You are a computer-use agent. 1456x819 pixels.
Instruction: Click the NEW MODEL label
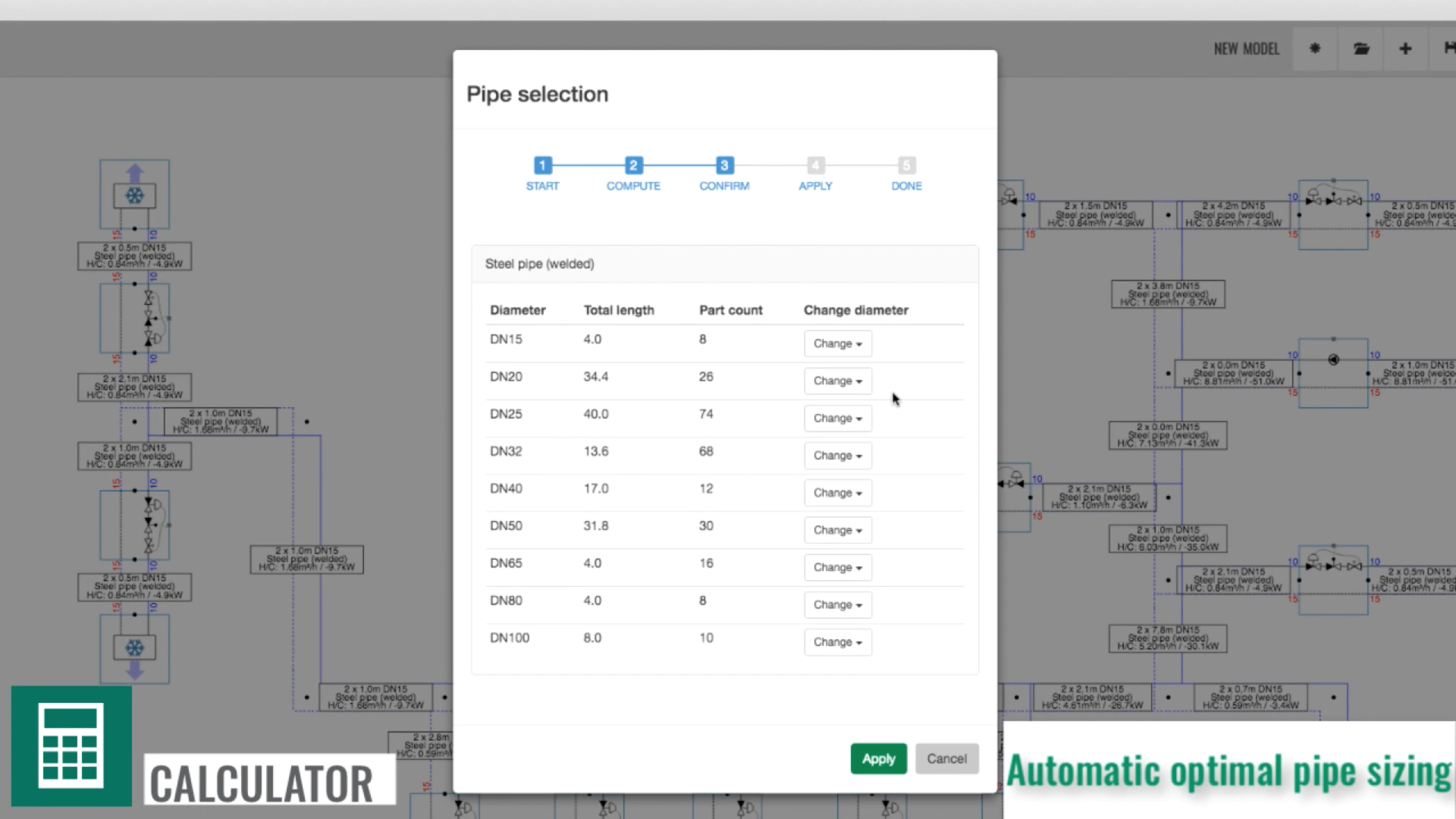click(x=1246, y=49)
